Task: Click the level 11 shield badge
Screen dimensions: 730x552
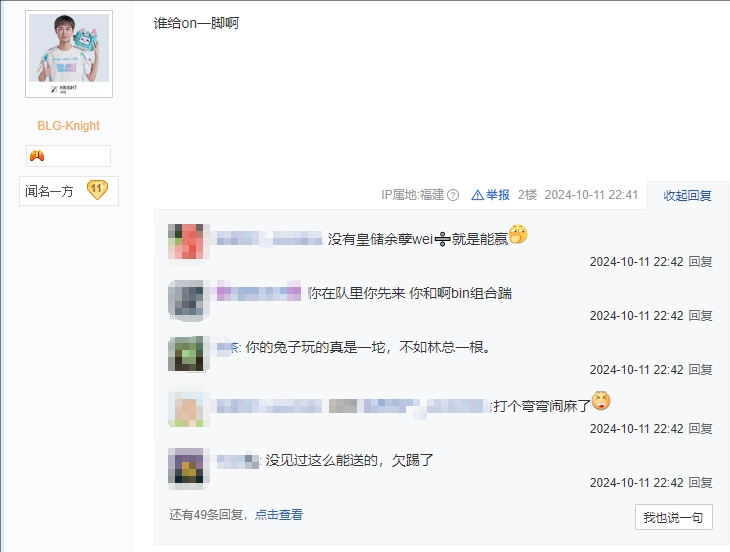Action: [97, 190]
